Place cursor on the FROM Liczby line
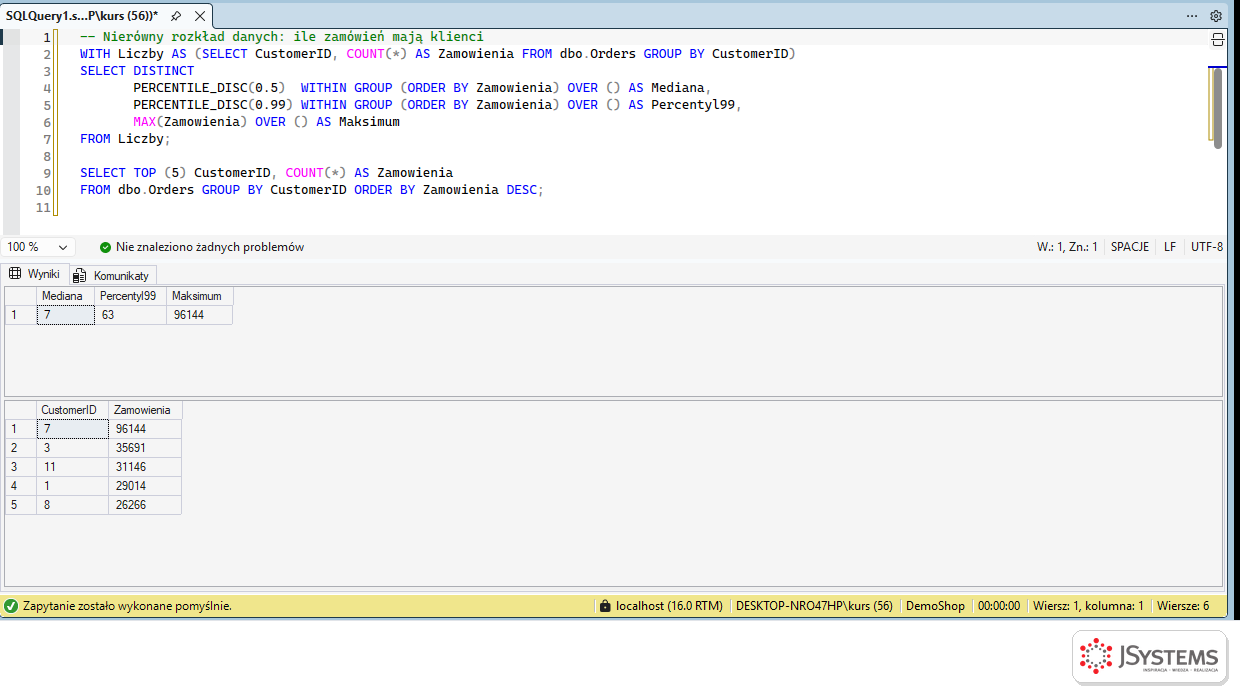 [x=126, y=139]
